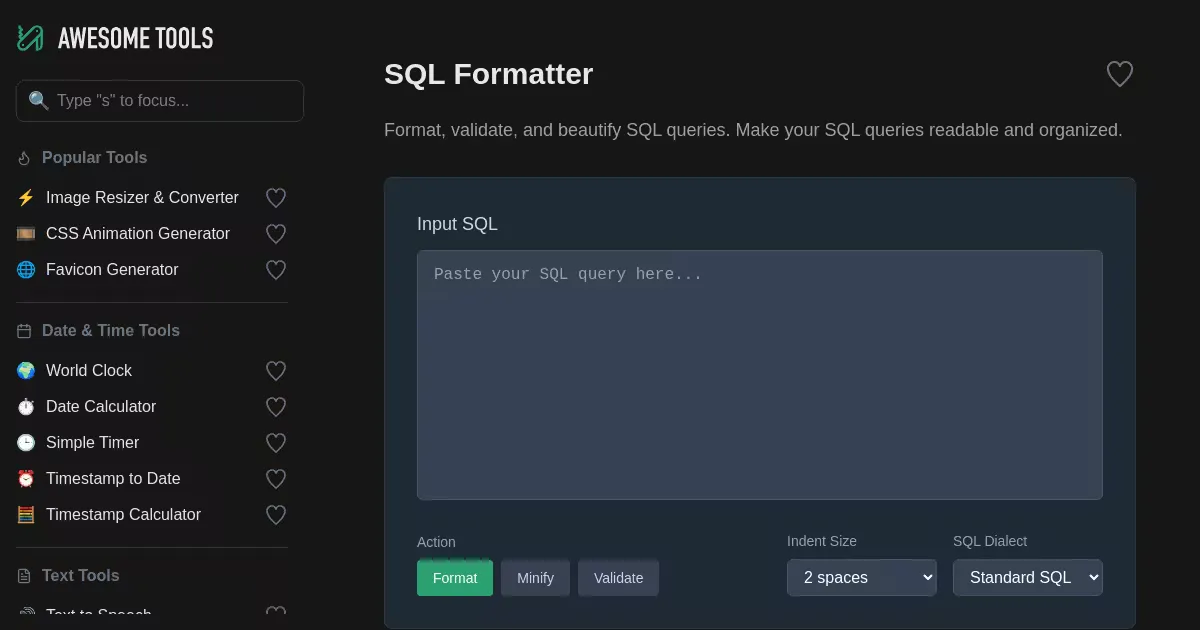
Task: Open the Date Calculator tool
Action: [x=101, y=407]
